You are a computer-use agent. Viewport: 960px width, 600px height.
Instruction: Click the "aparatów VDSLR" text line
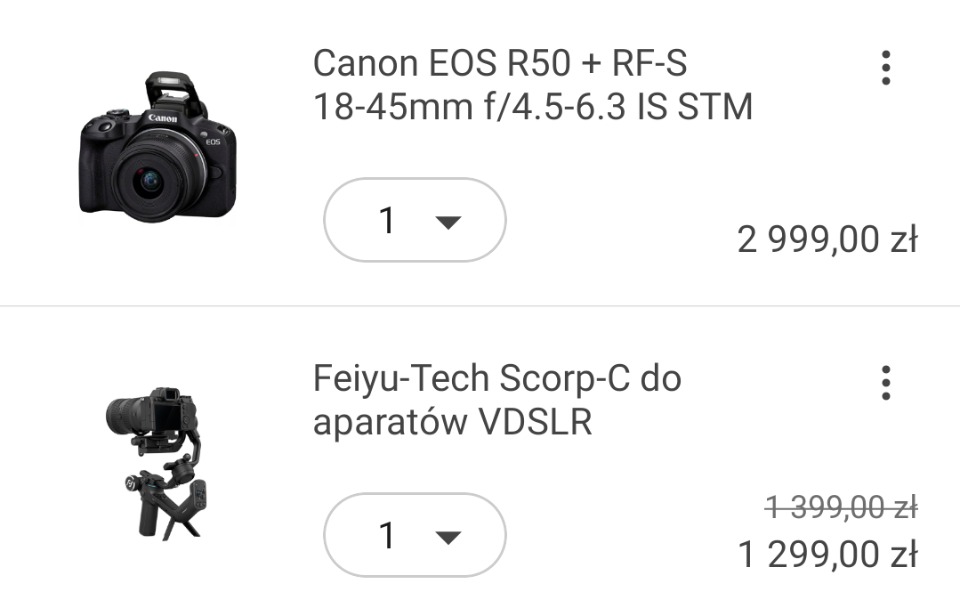click(453, 422)
